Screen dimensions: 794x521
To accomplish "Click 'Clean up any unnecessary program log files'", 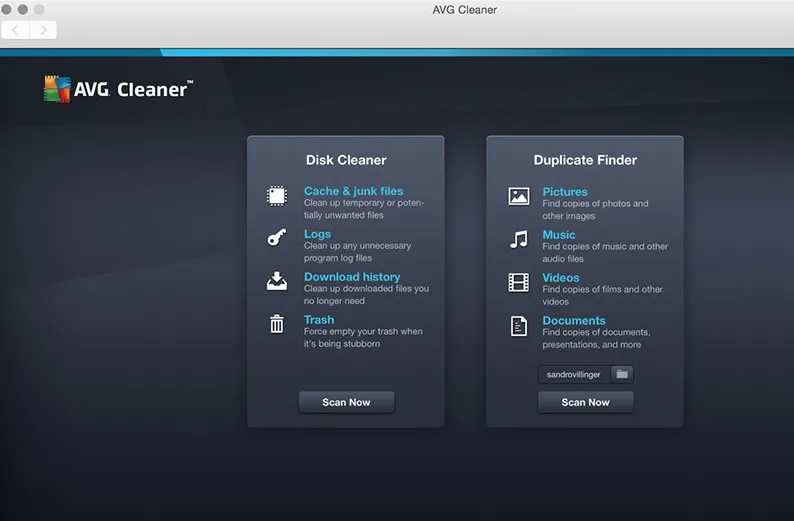I will pyautogui.click(x=358, y=252).
